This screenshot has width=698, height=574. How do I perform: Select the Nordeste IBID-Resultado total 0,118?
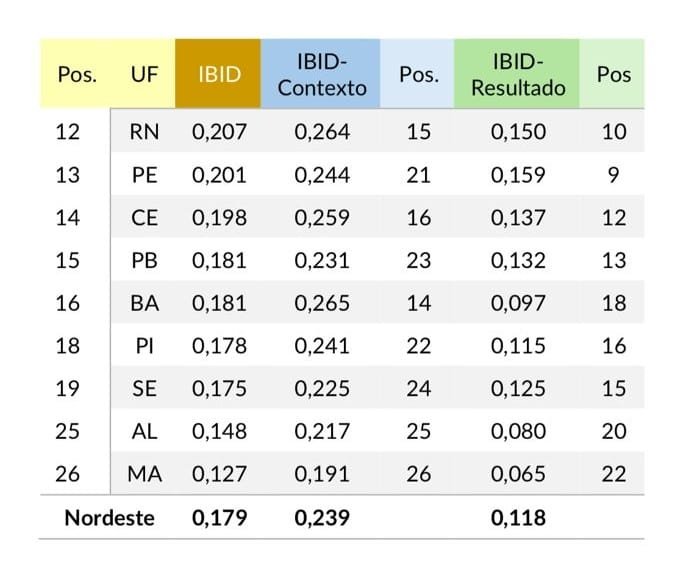click(x=518, y=518)
